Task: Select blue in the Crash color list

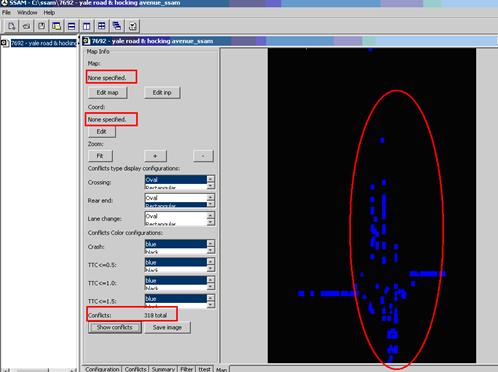Action: coord(176,244)
